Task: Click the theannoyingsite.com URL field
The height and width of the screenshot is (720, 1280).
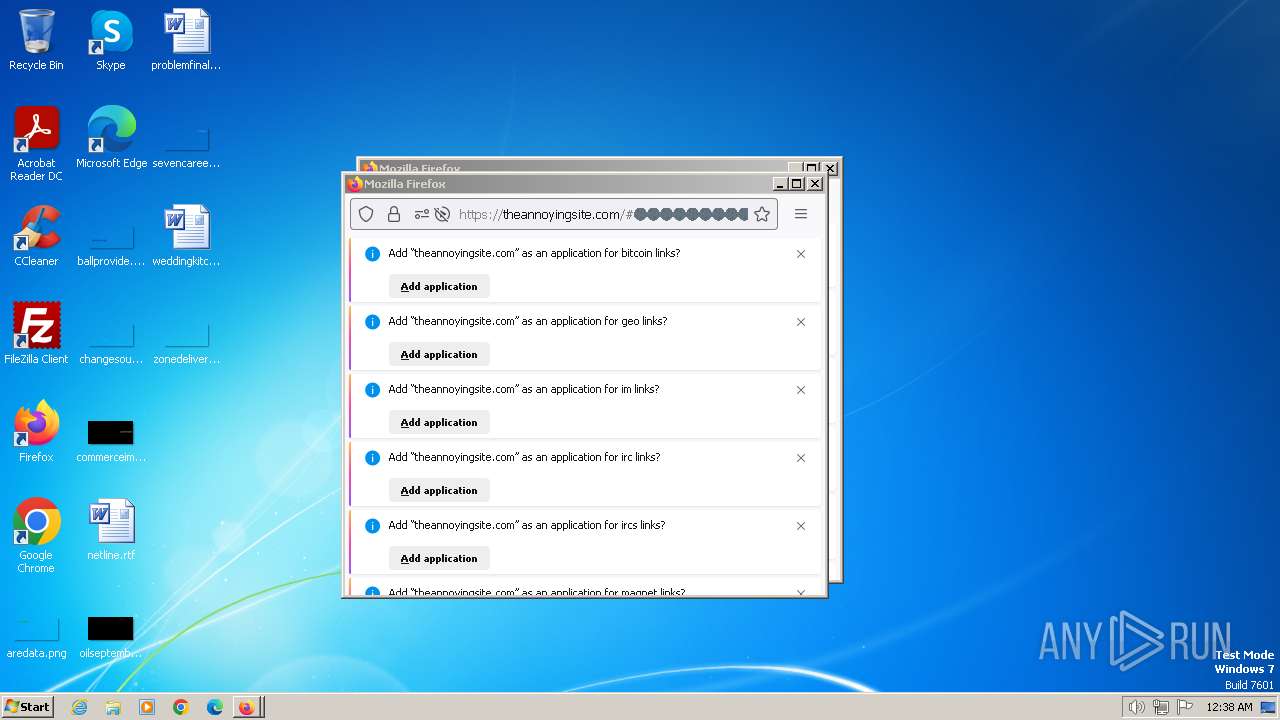Action: pos(603,214)
